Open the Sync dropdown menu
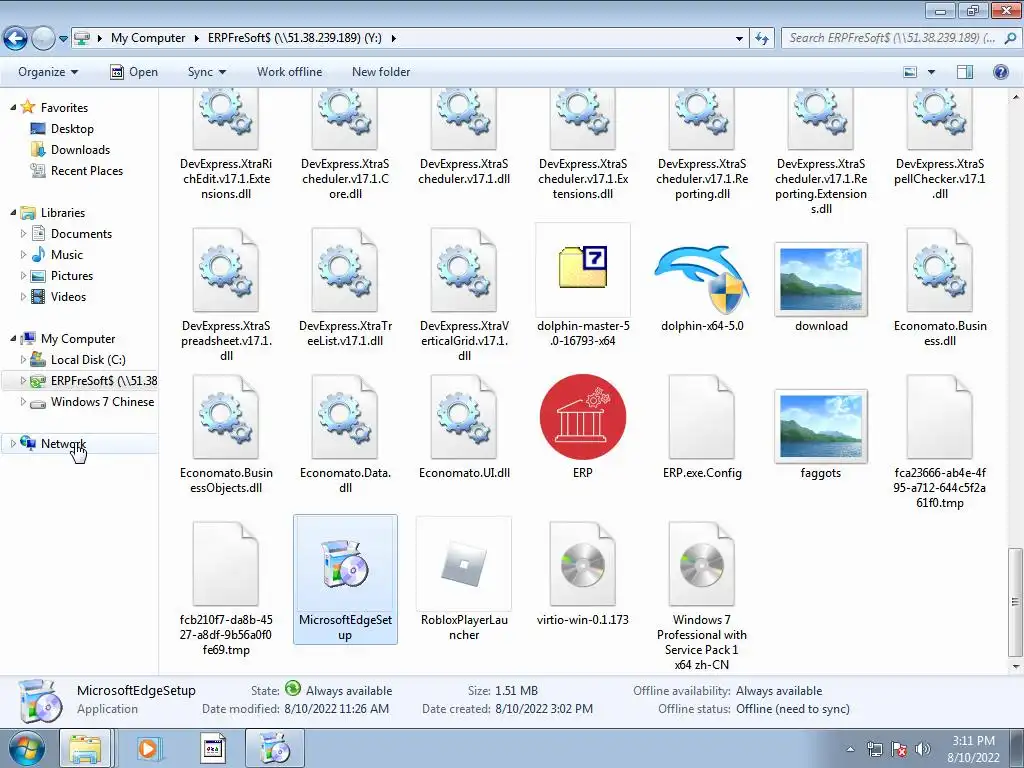The width and height of the screenshot is (1024, 768). coord(206,72)
